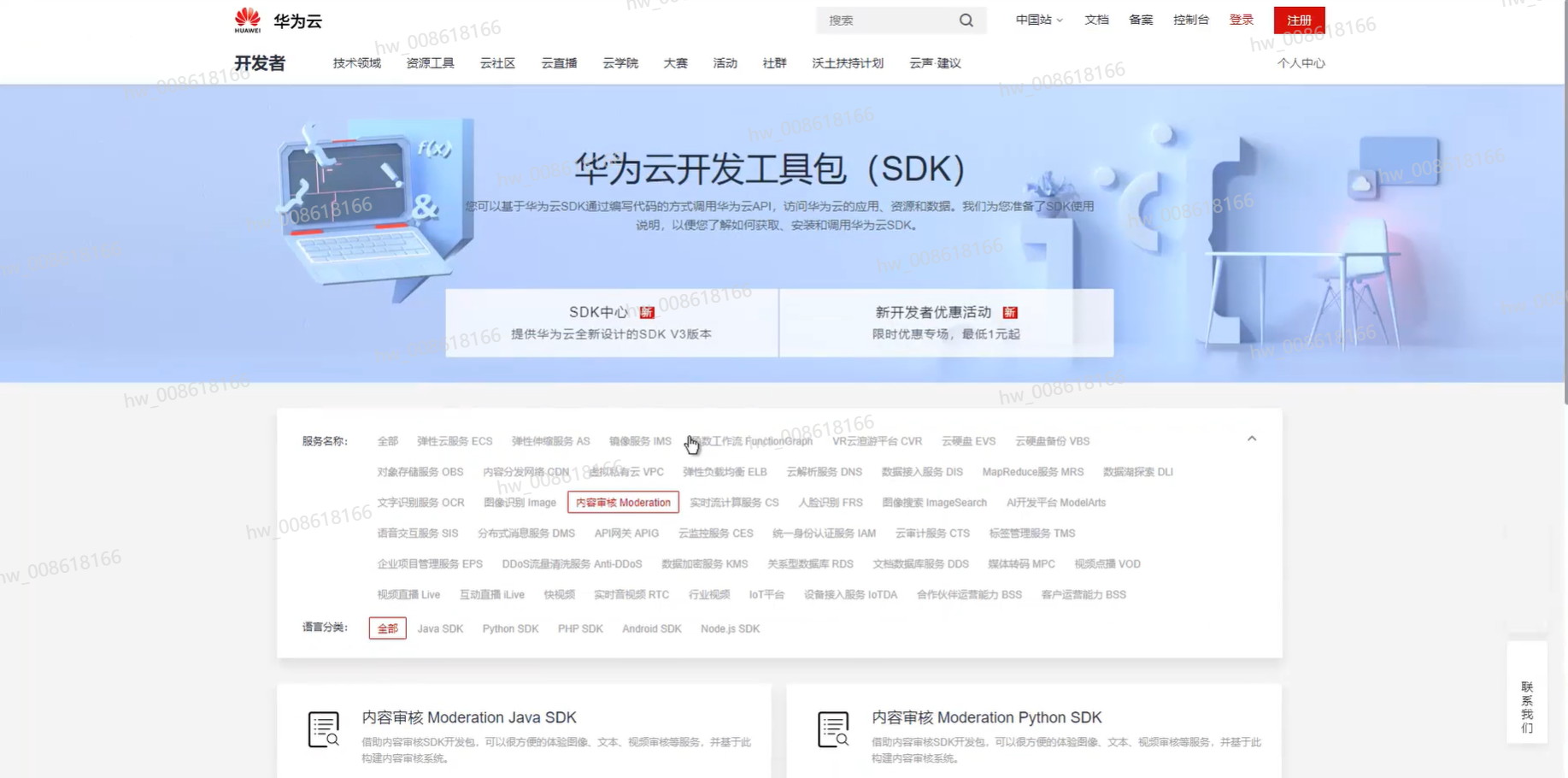
Task: Filter by 弹性伸缩服务 AS
Action: tap(550, 441)
